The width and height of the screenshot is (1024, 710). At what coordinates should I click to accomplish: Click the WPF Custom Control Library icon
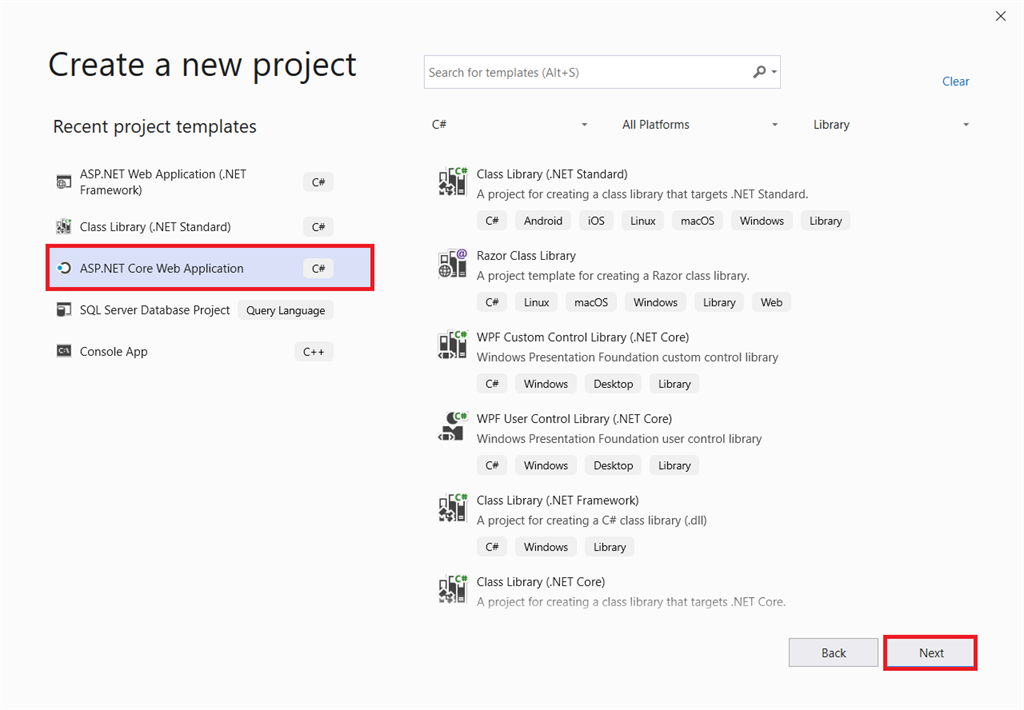click(452, 345)
